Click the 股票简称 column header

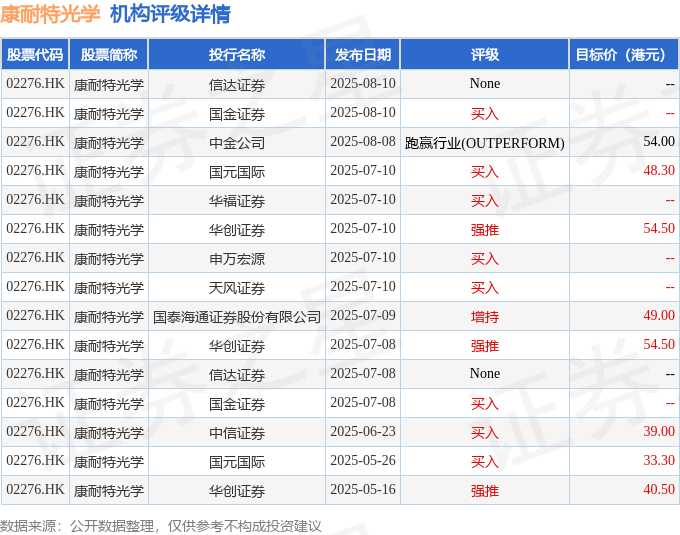click(109, 55)
